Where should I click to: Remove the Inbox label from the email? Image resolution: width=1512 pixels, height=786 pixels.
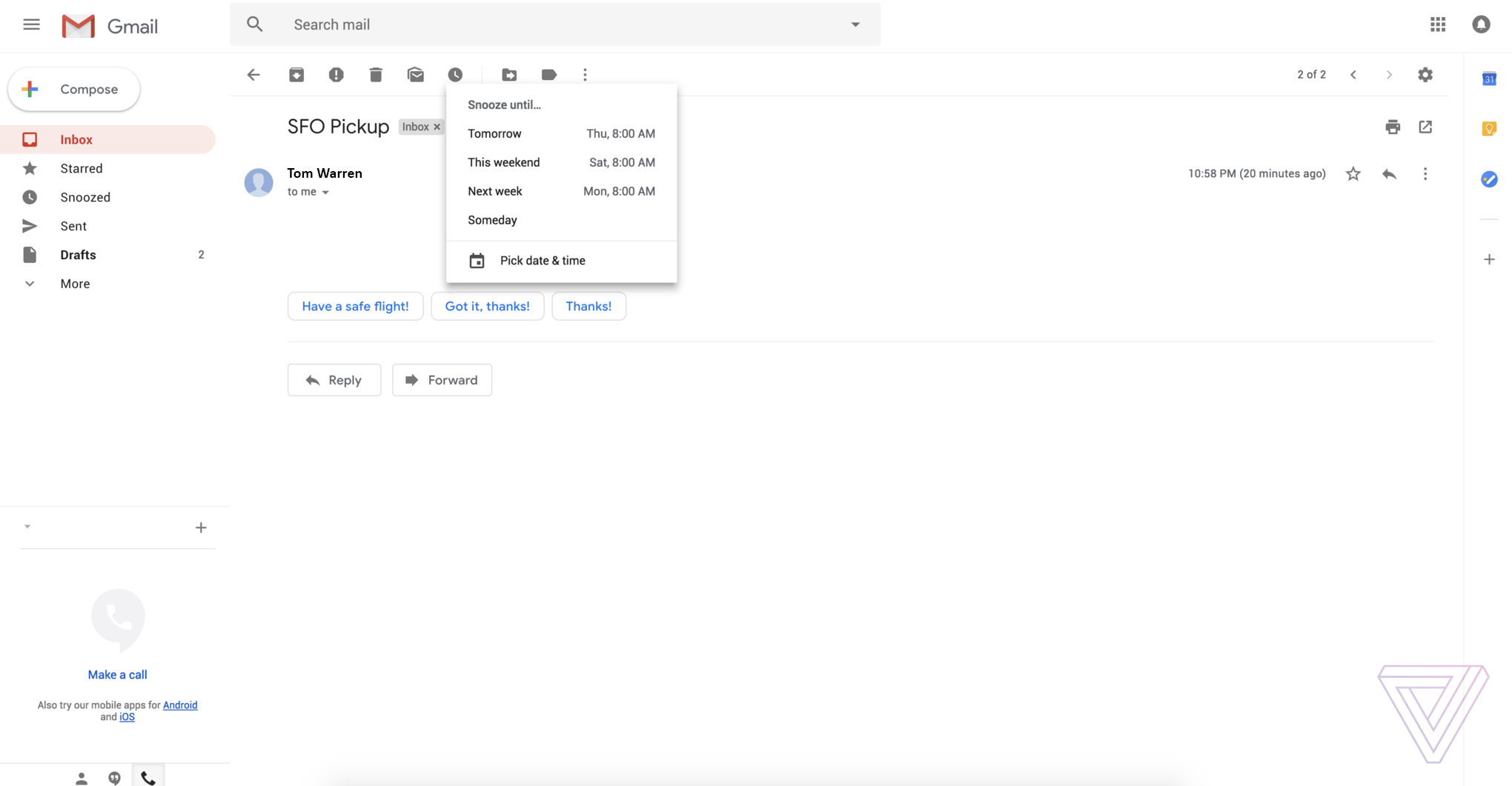pyautogui.click(x=437, y=127)
